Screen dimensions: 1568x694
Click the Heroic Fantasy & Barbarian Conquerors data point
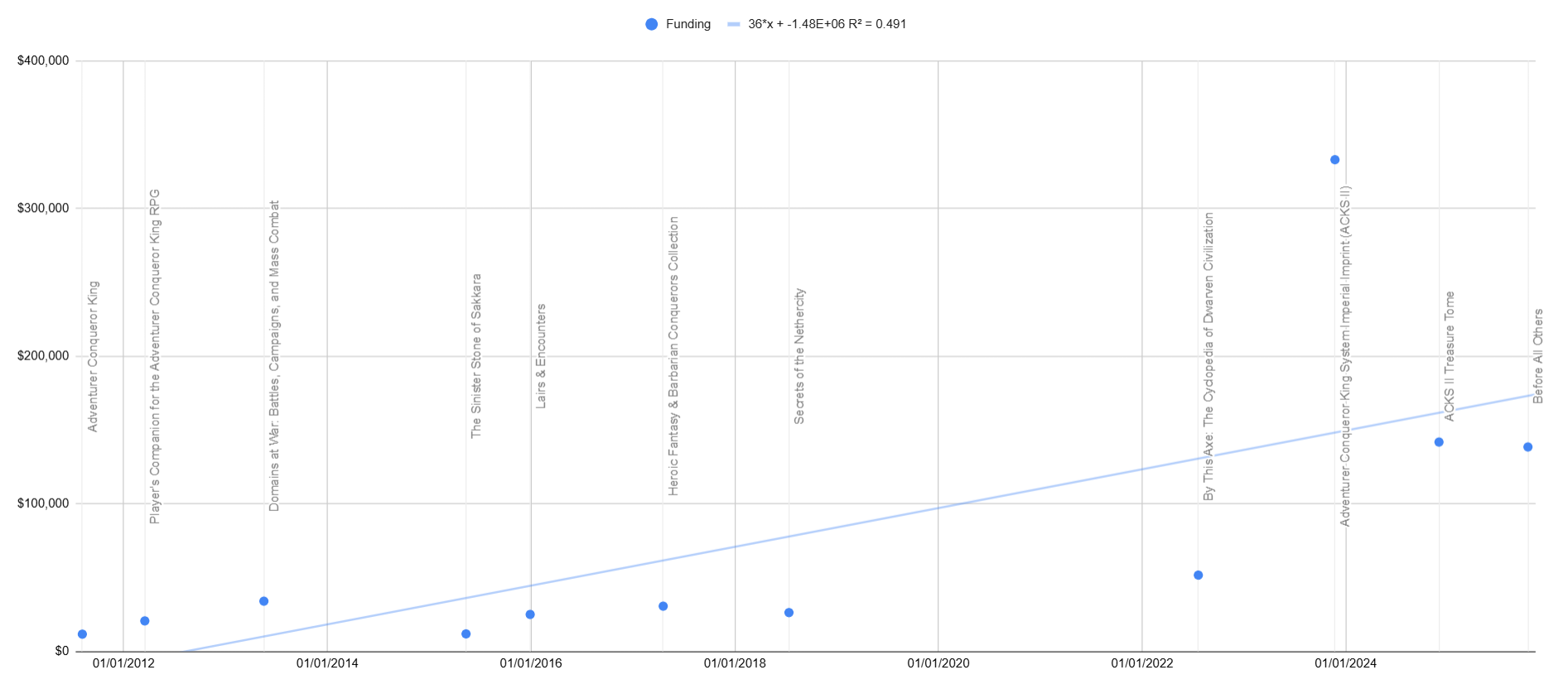663,606
